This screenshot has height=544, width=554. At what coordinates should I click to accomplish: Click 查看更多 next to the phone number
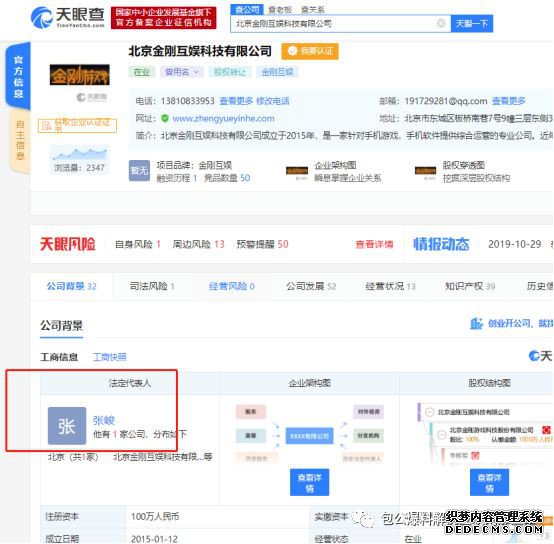coord(236,101)
